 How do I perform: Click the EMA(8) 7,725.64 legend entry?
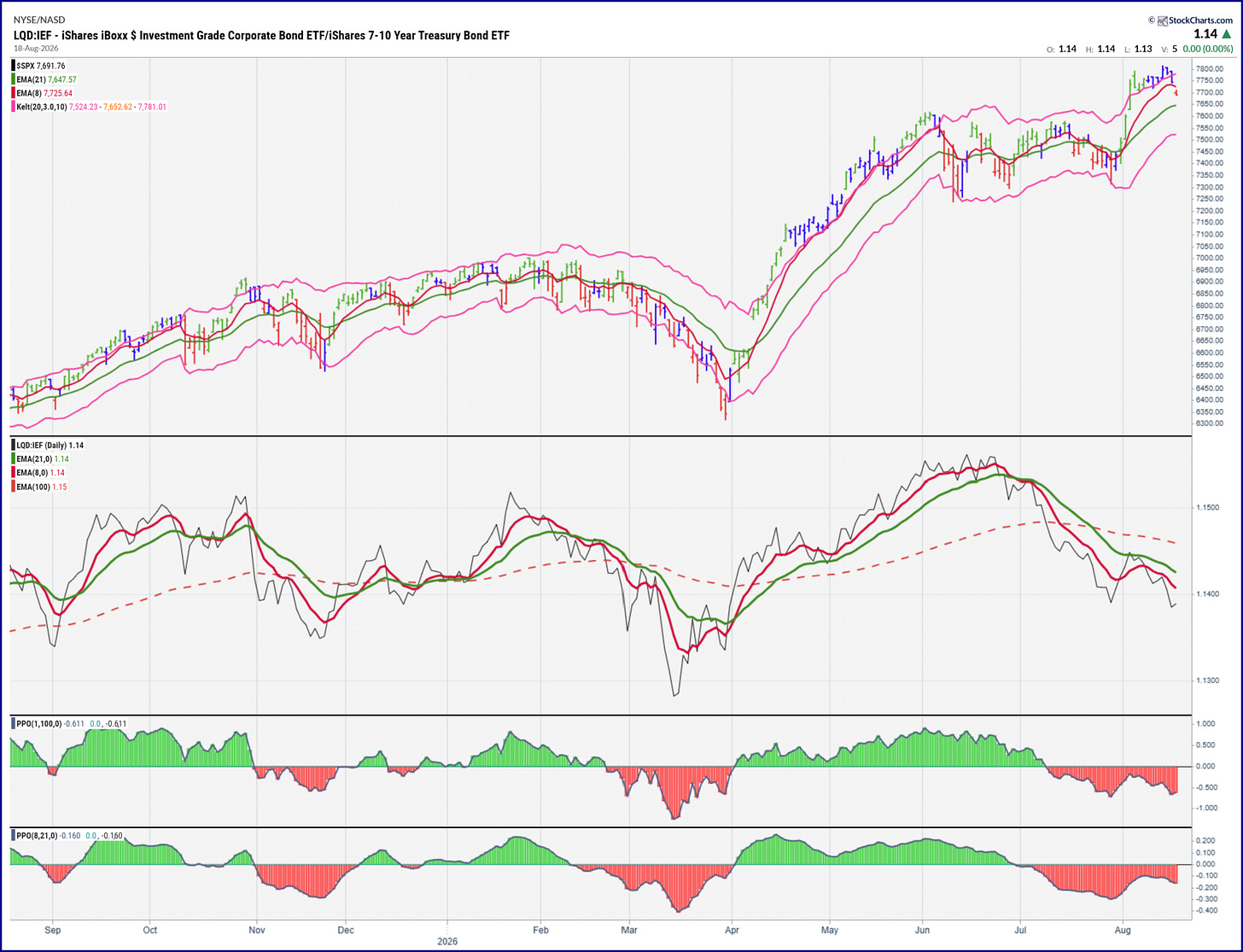(x=44, y=93)
